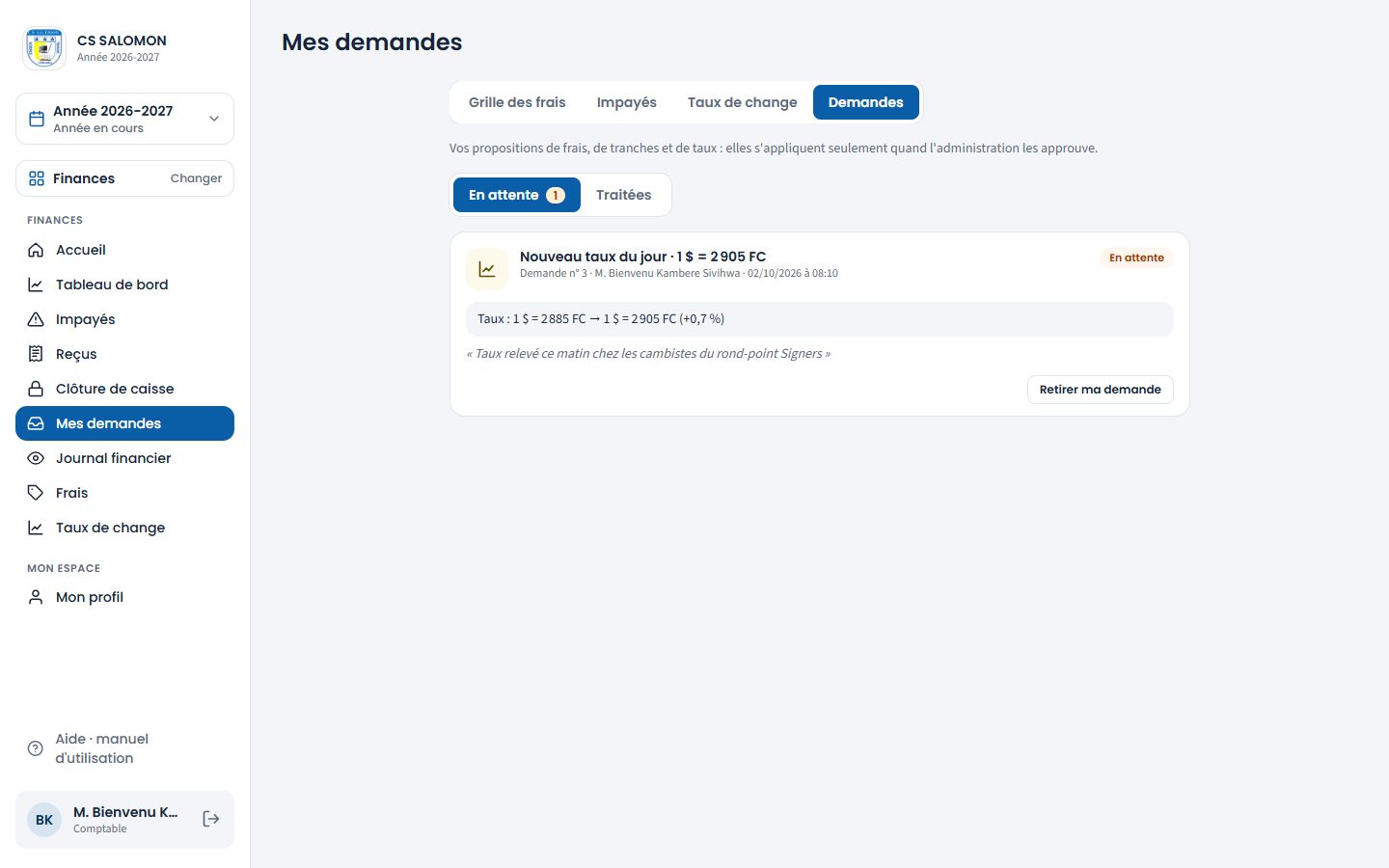Image resolution: width=1389 pixels, height=868 pixels.
Task: Click Retirer ma demande button
Action: (x=1101, y=390)
